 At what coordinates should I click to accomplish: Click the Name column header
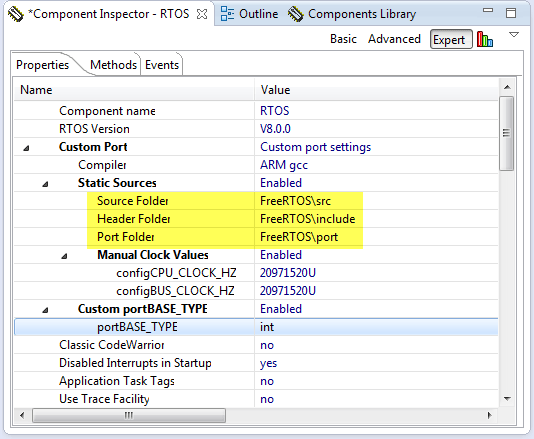(x=134, y=90)
